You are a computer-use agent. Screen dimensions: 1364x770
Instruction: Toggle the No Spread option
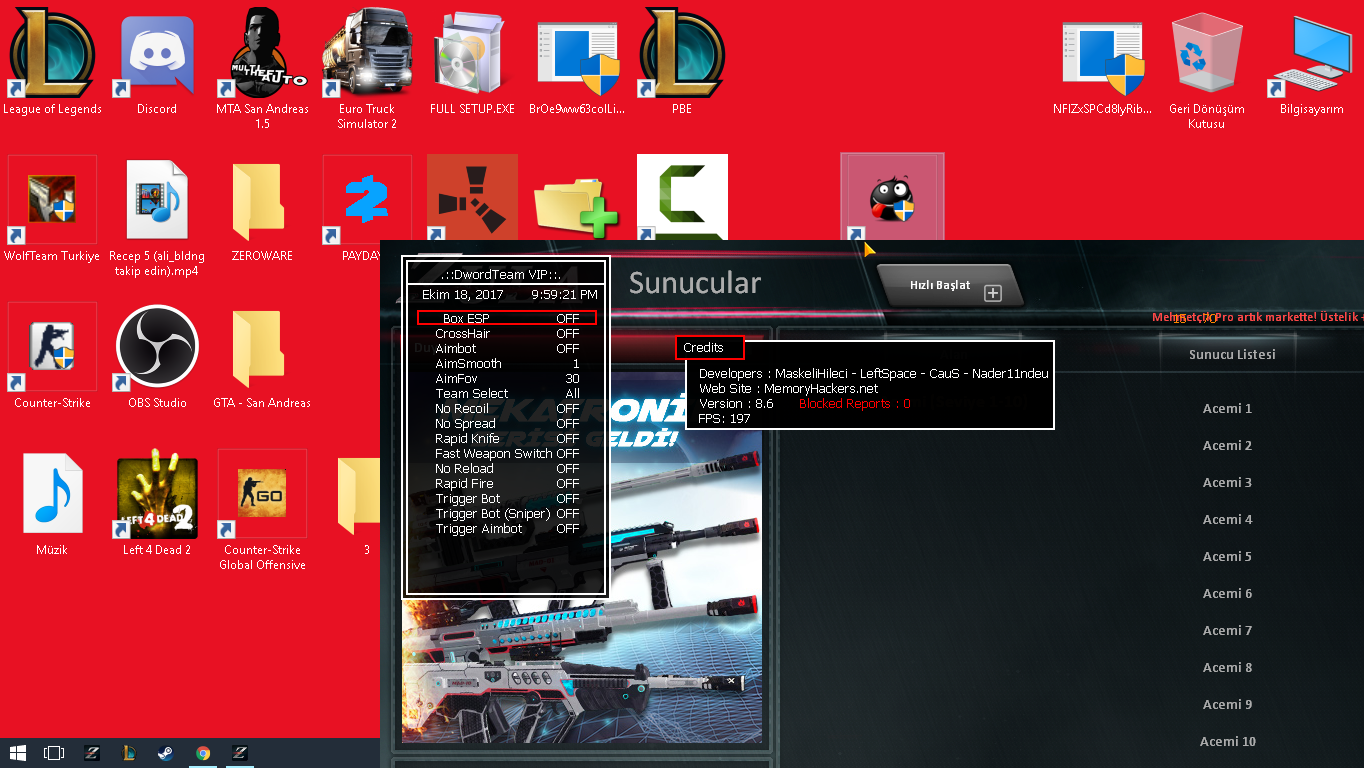coord(507,423)
